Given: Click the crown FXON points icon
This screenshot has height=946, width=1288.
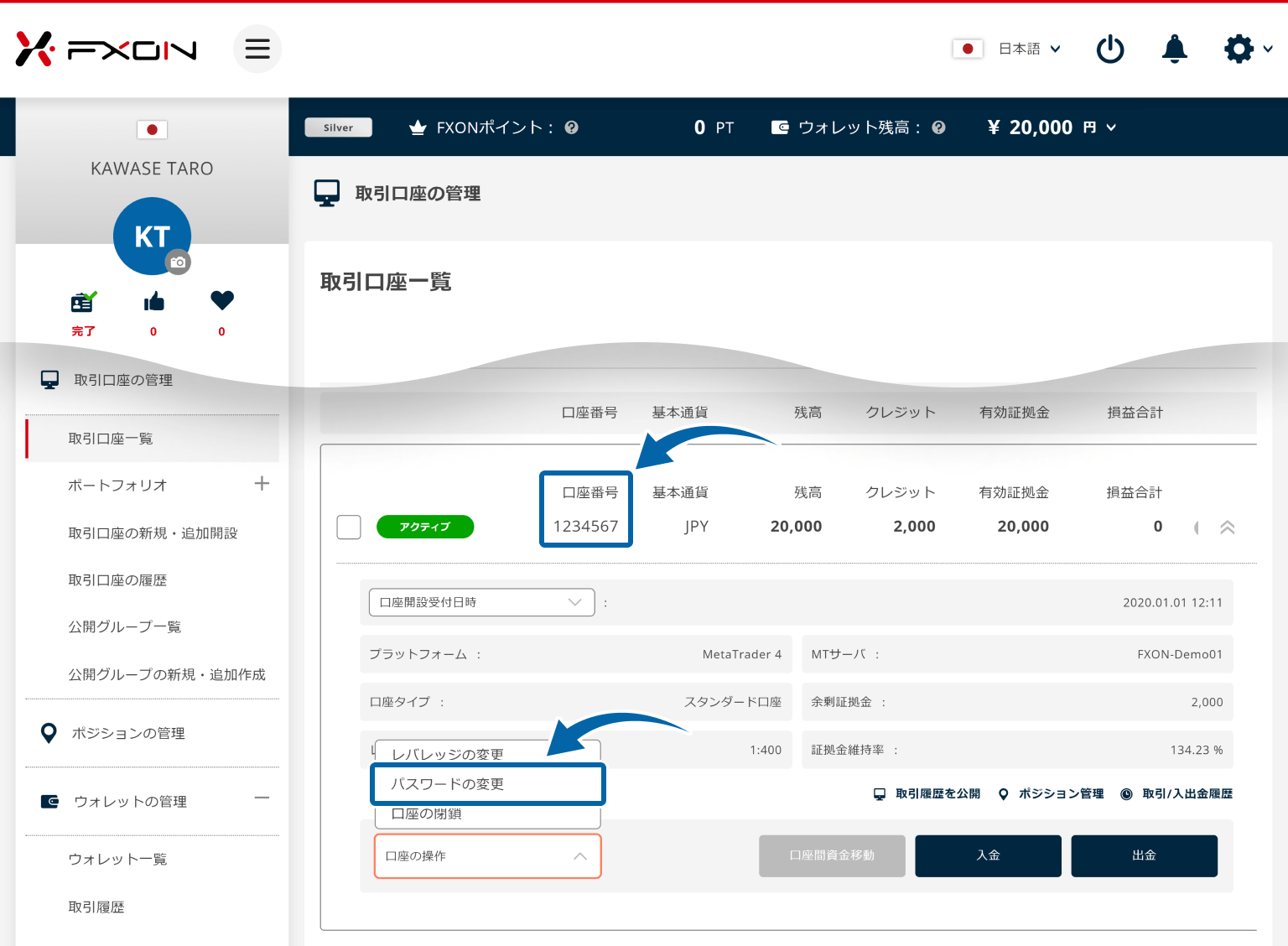Looking at the screenshot, I should pos(418,127).
